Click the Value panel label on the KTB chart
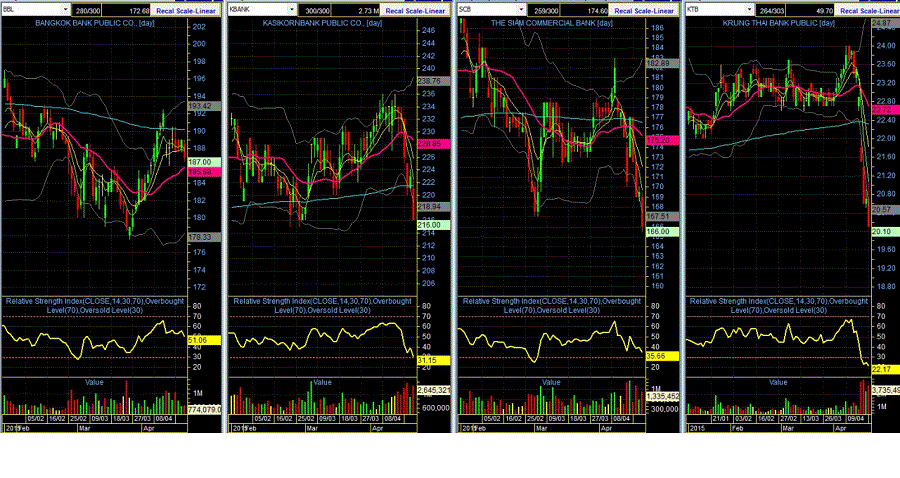This screenshot has height=478, width=900. [x=778, y=382]
